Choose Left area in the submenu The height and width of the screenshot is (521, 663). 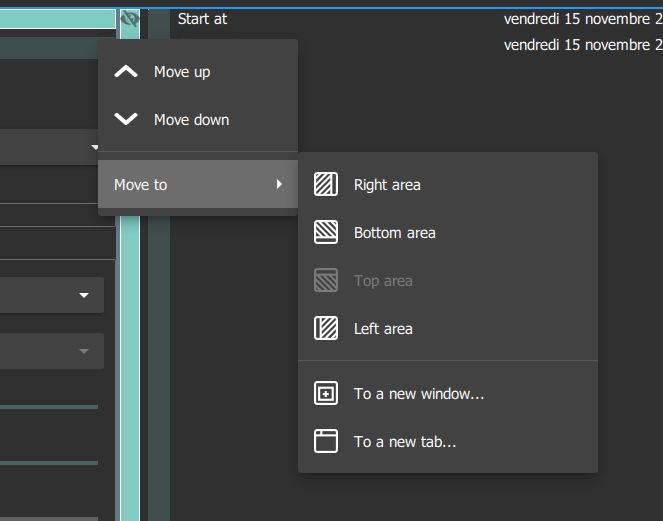click(x=383, y=329)
